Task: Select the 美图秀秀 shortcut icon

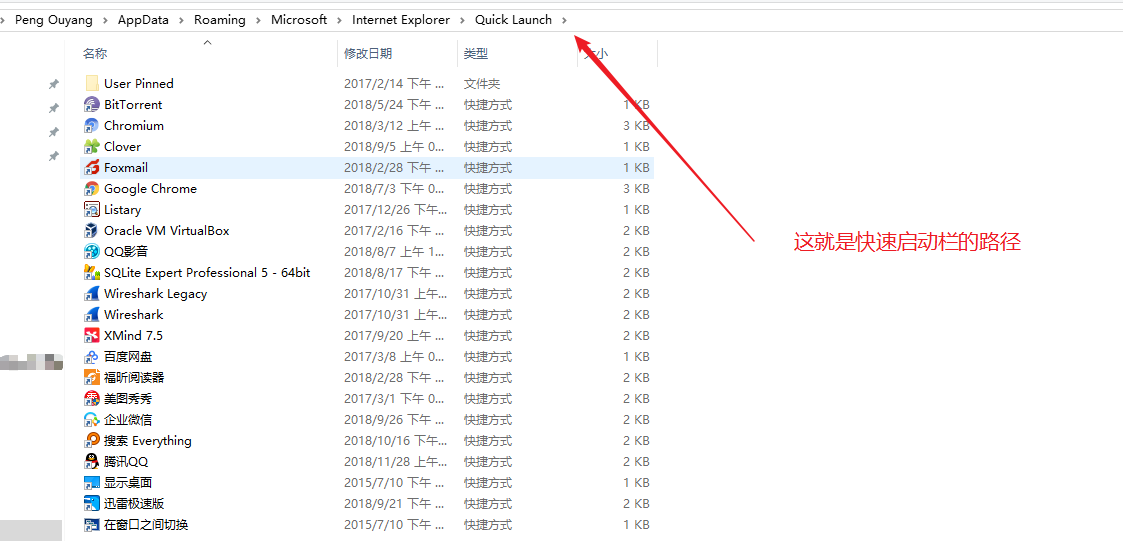Action: point(92,398)
